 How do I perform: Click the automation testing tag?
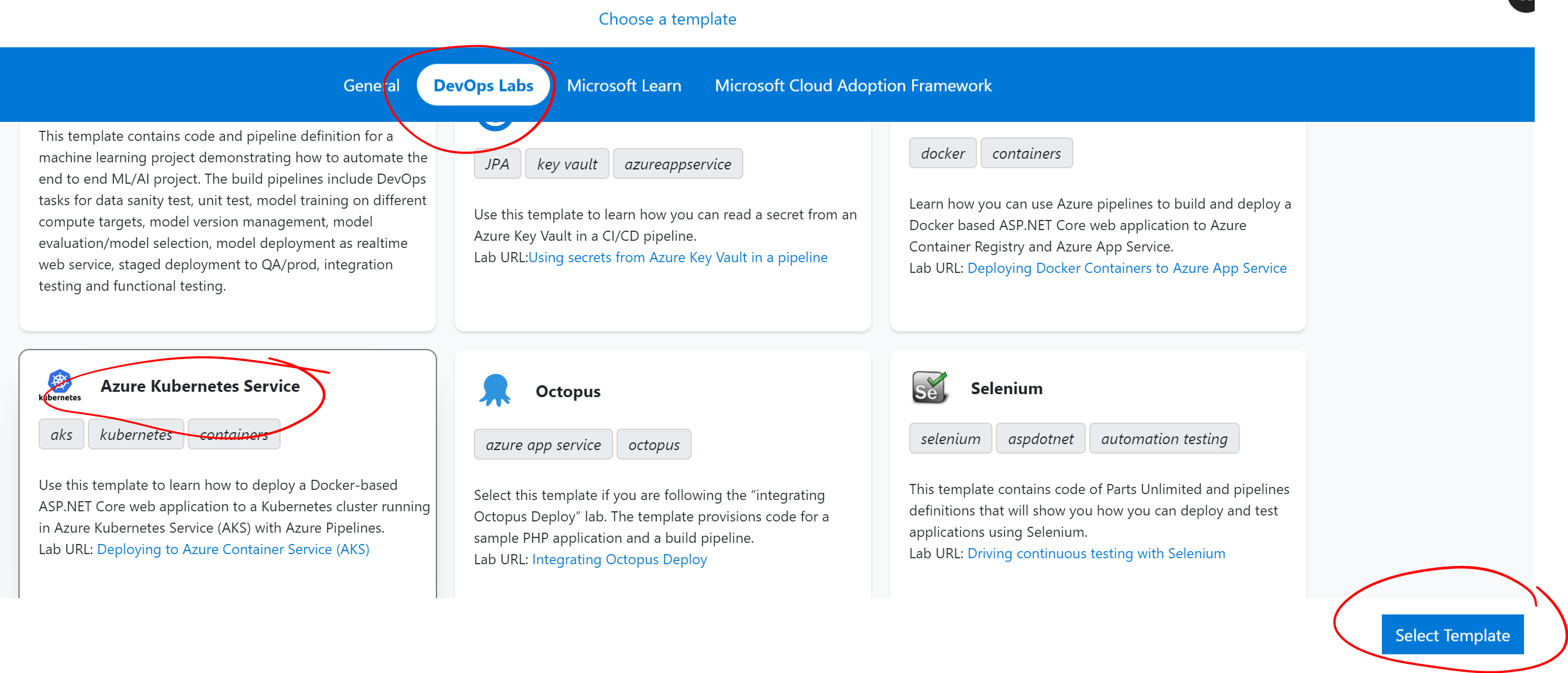[1163, 438]
